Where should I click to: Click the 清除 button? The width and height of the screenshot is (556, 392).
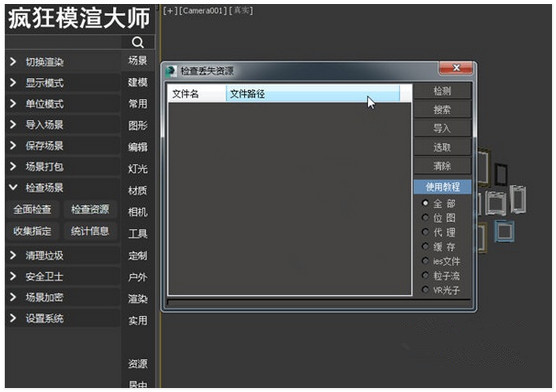click(x=442, y=166)
